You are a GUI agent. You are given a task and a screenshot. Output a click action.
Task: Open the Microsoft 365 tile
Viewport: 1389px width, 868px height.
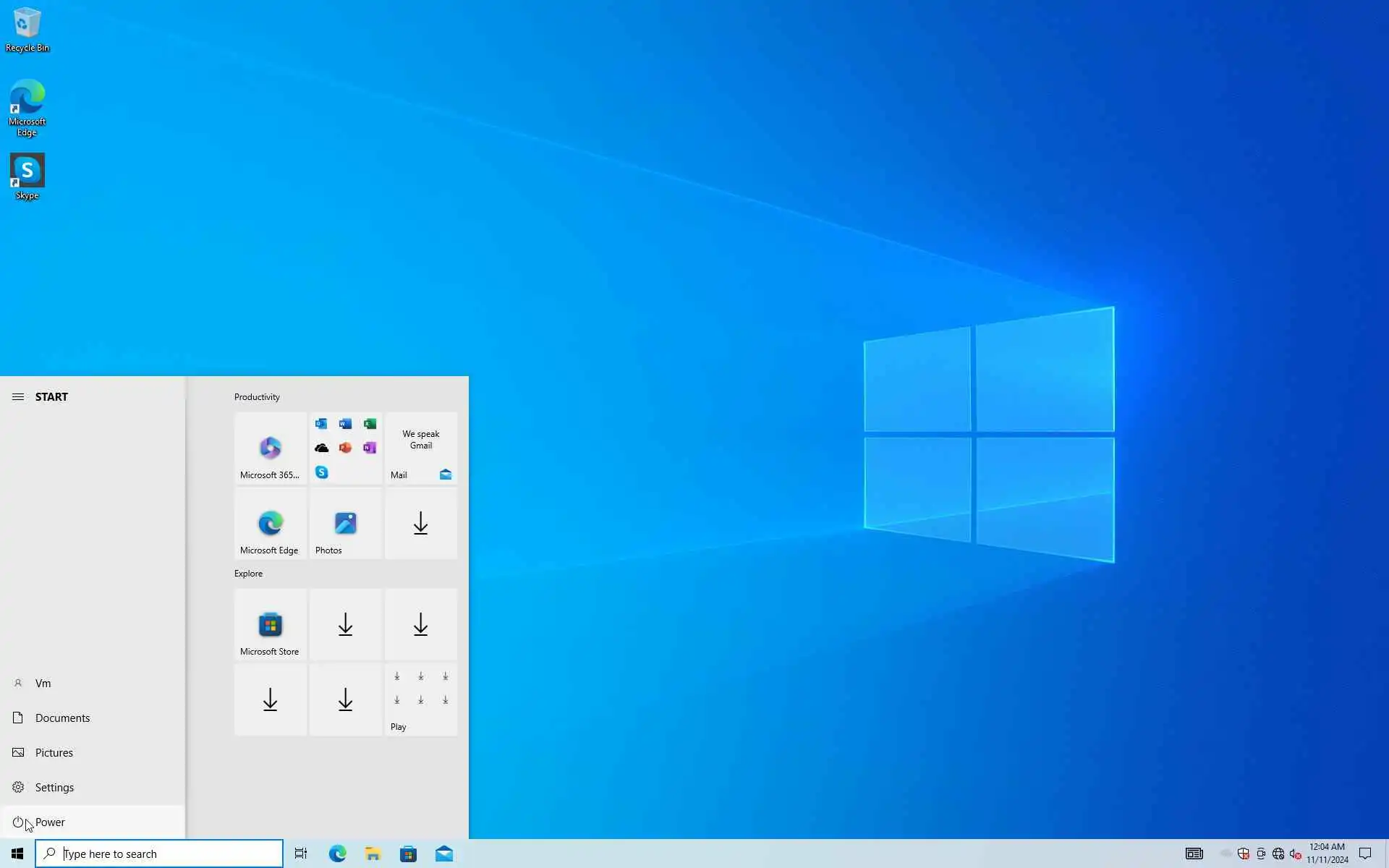pos(270,448)
